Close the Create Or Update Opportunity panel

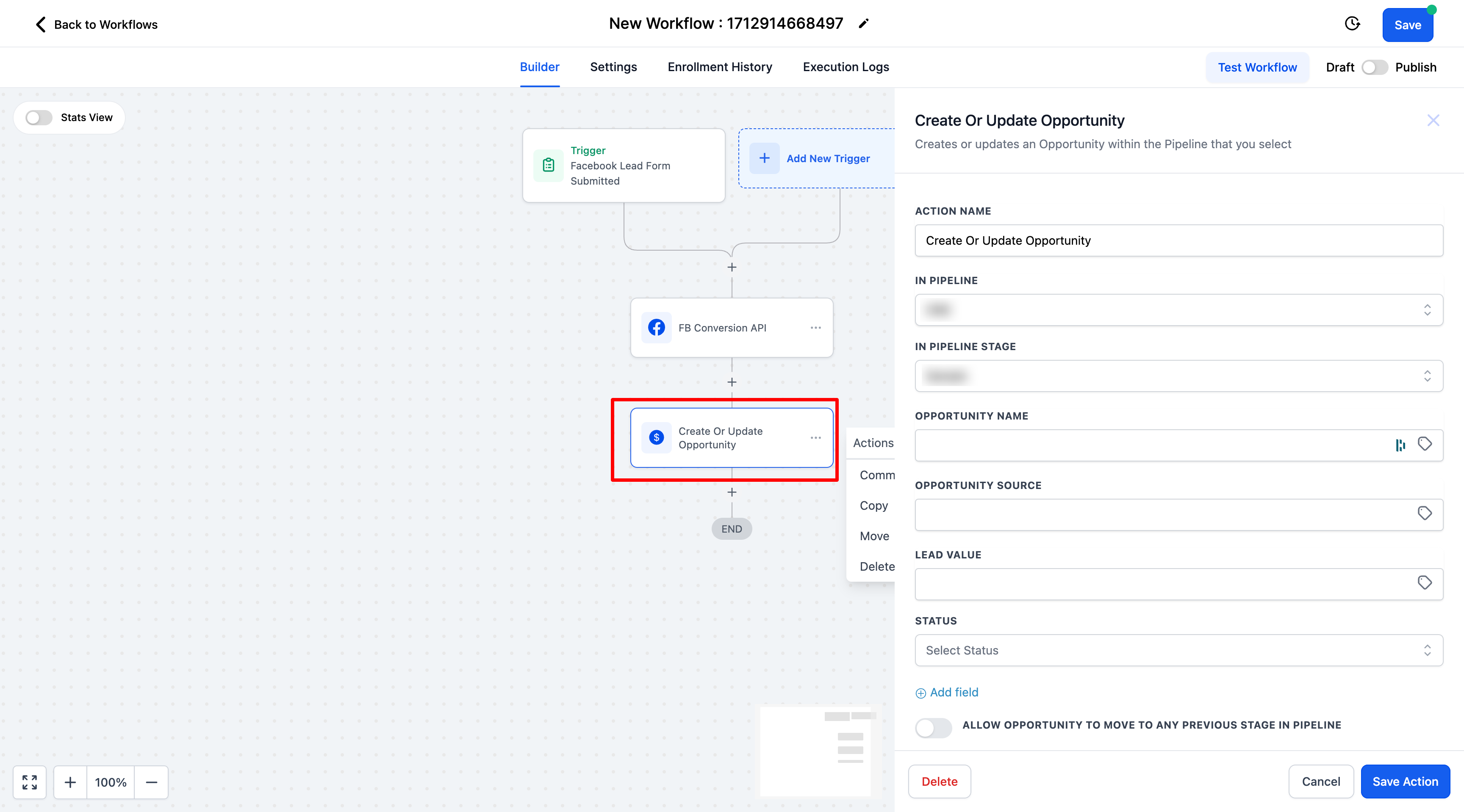point(1433,120)
